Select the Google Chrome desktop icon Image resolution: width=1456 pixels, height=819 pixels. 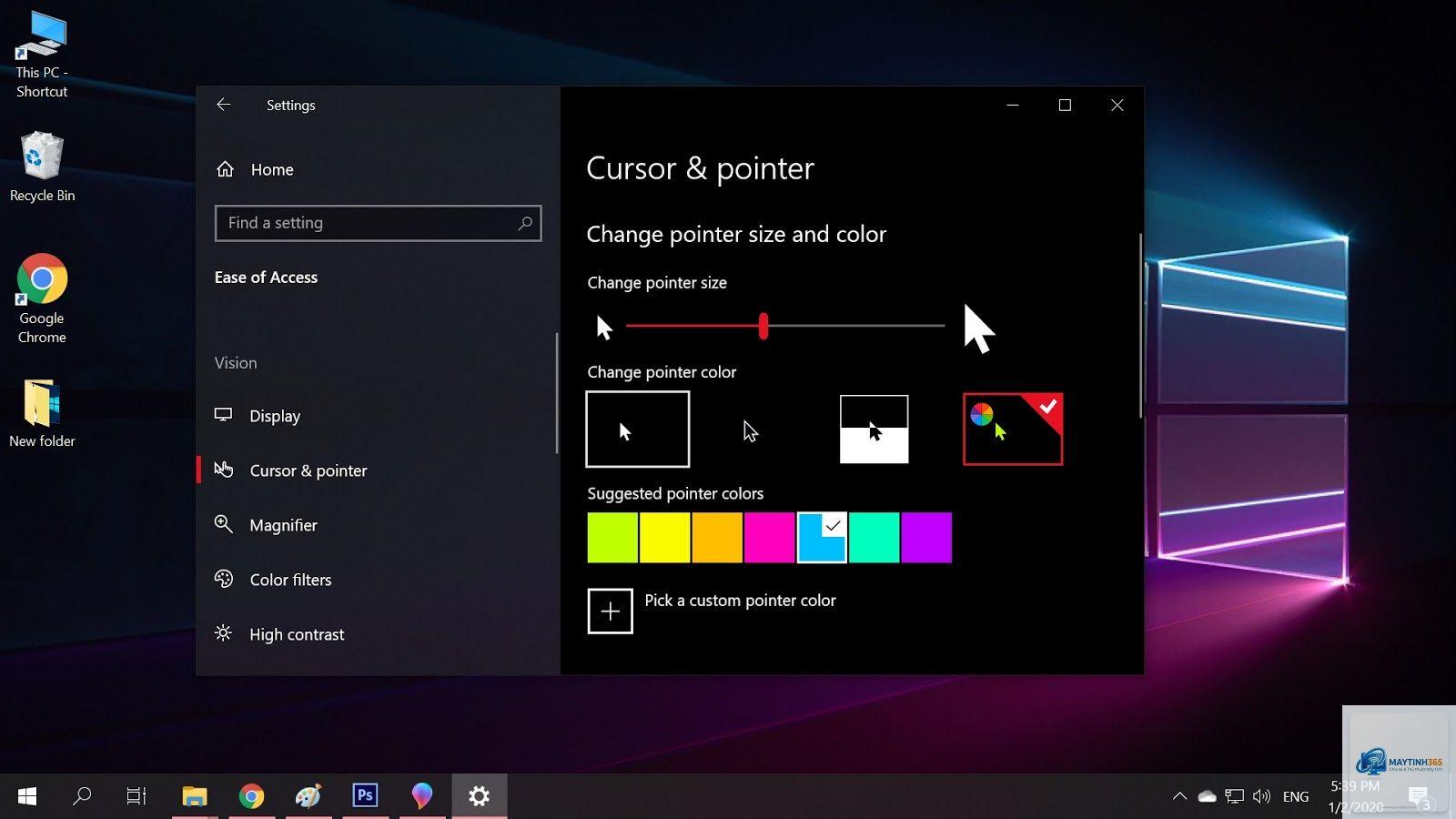tap(42, 298)
